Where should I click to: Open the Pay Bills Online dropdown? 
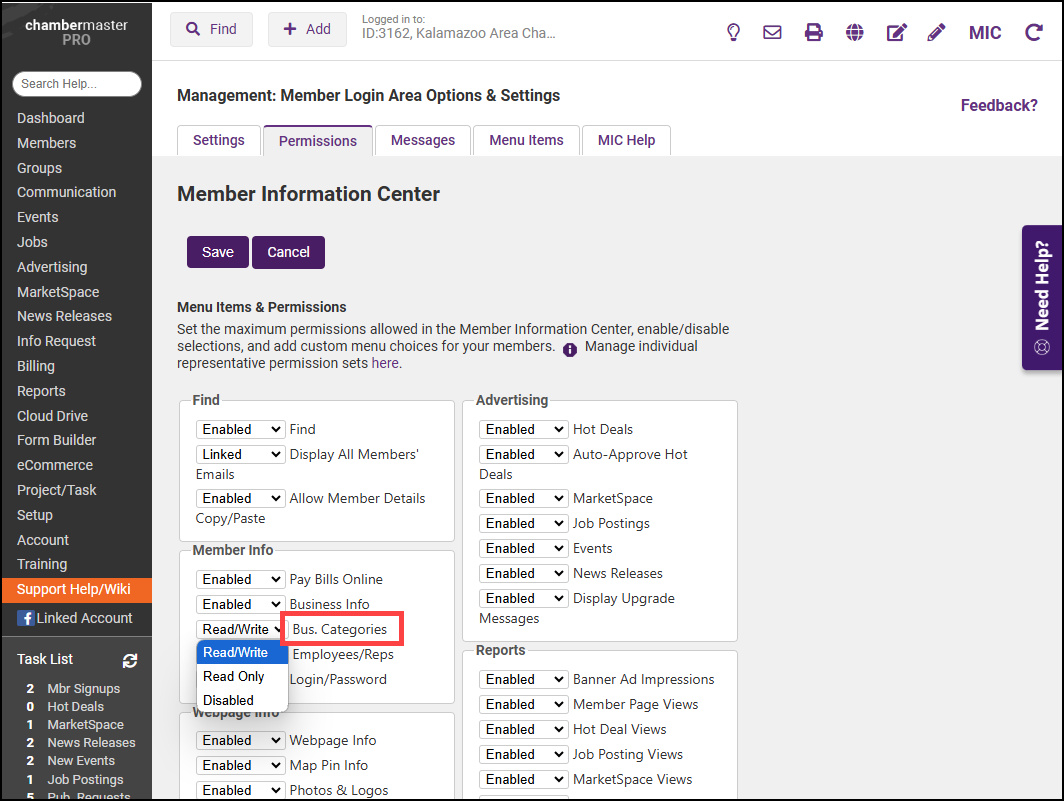pos(240,579)
